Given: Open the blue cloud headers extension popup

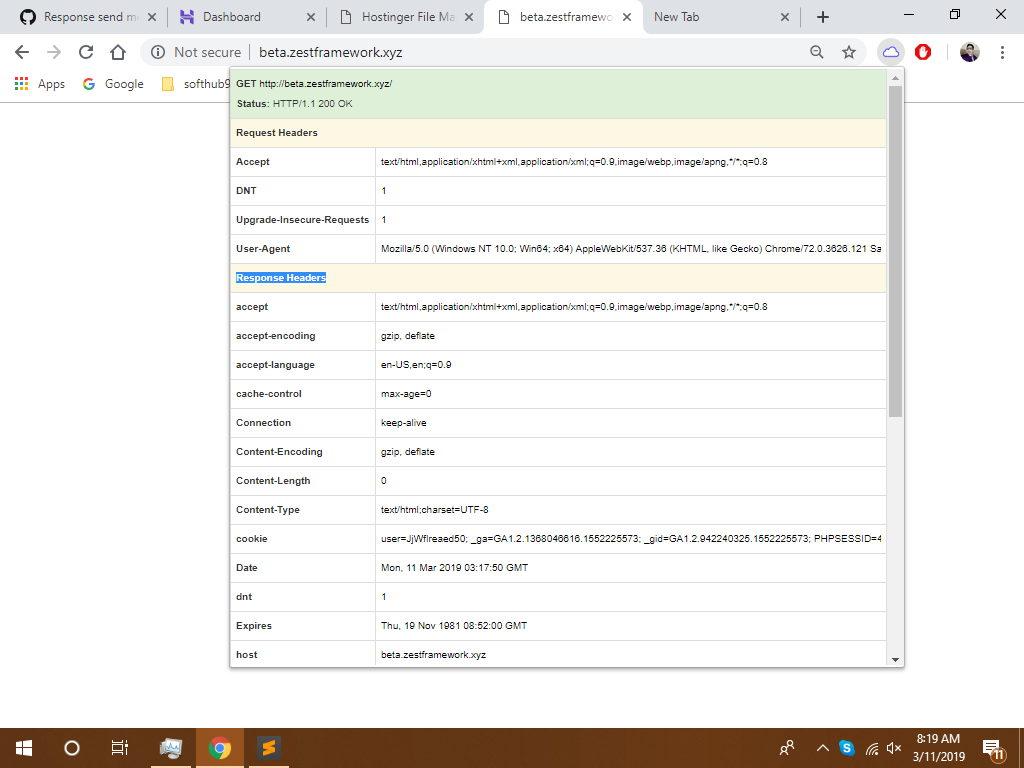Looking at the screenshot, I should (890, 51).
